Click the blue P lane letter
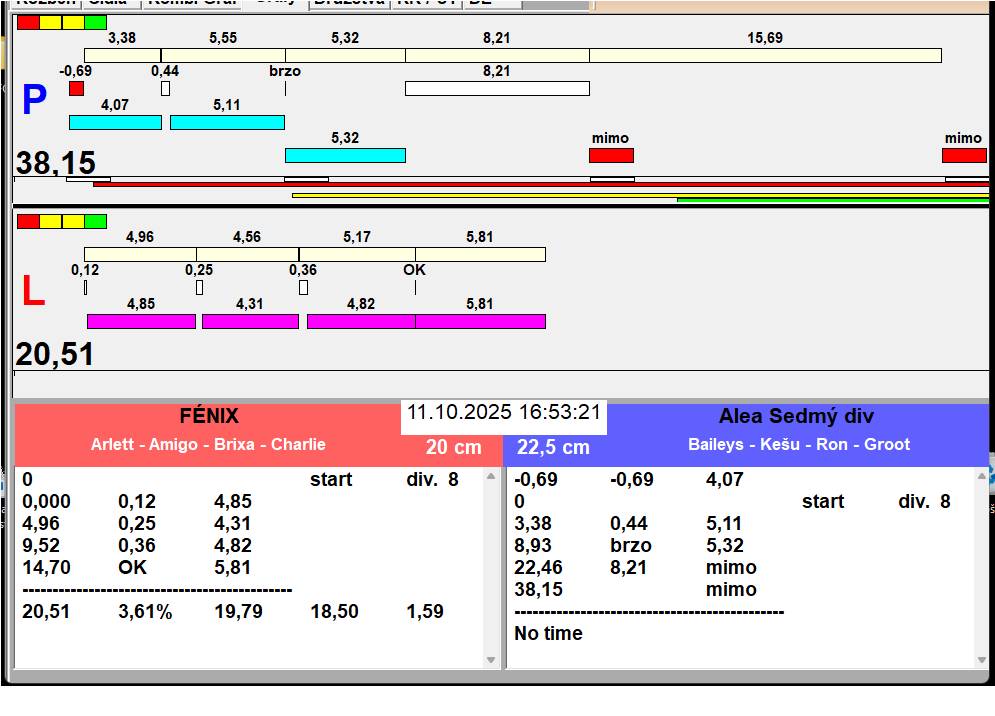 pos(34,101)
